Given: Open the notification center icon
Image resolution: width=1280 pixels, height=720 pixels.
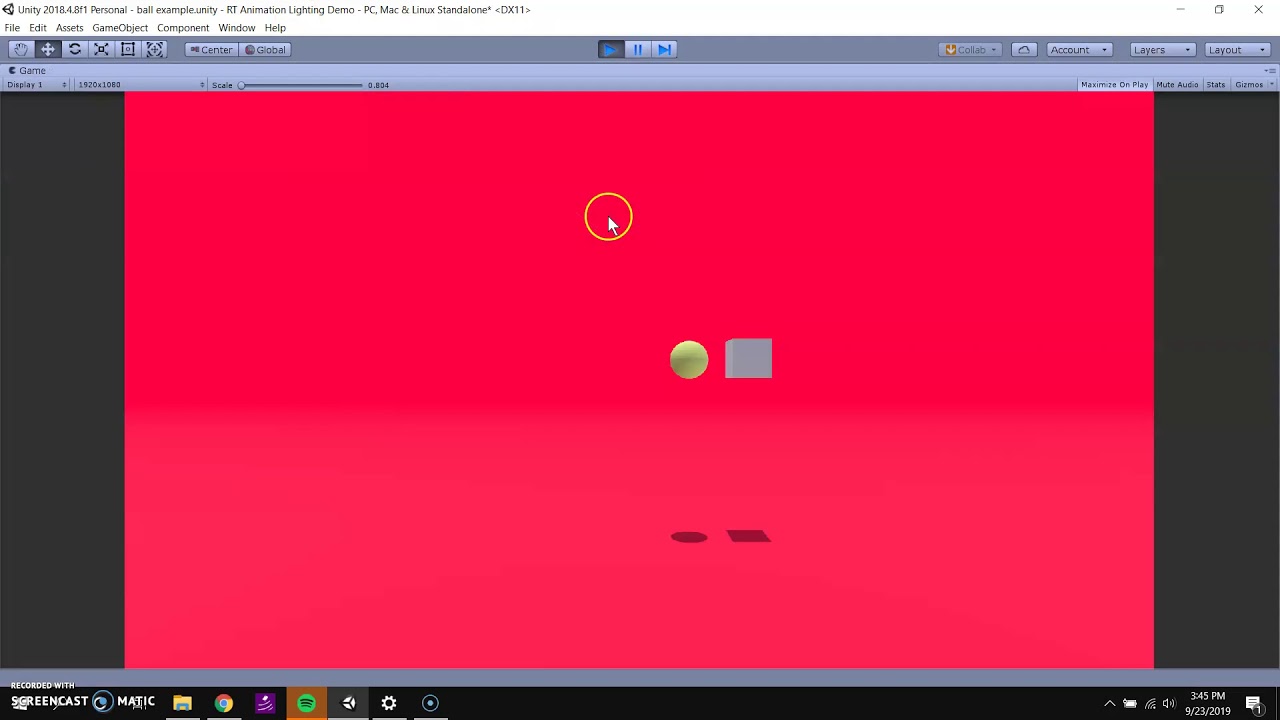Looking at the screenshot, I should pyautogui.click(x=1254, y=704).
